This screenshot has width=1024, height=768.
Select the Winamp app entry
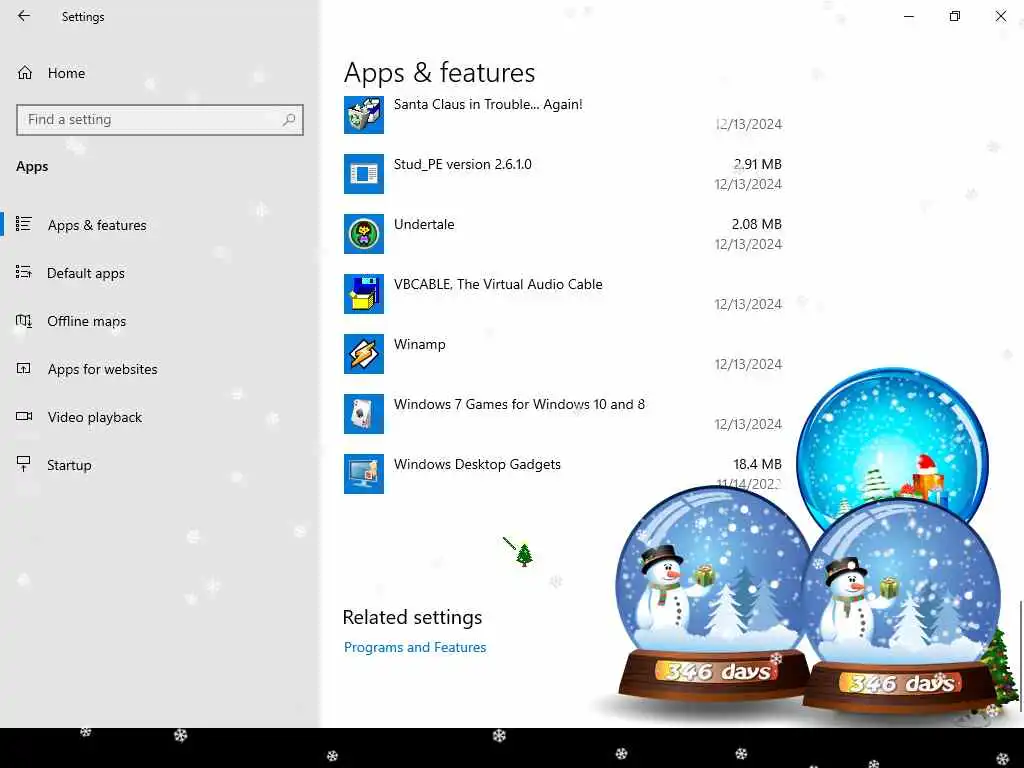[563, 354]
